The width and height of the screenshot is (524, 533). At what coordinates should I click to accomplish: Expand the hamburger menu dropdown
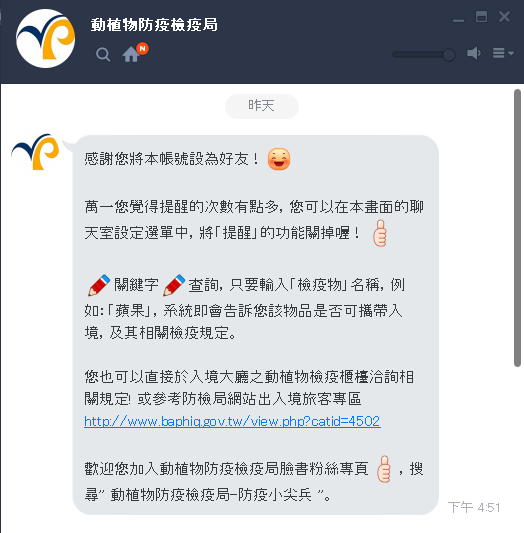pyautogui.click(x=503, y=53)
